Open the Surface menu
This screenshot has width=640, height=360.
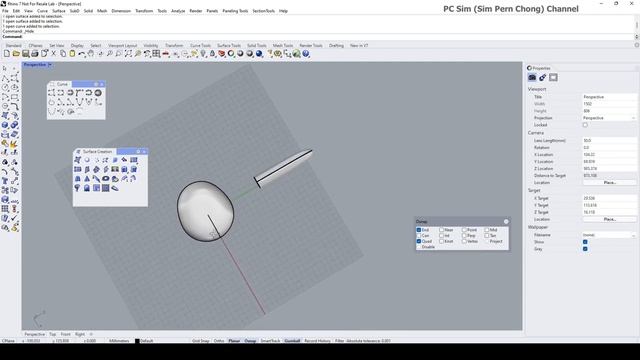(58, 11)
